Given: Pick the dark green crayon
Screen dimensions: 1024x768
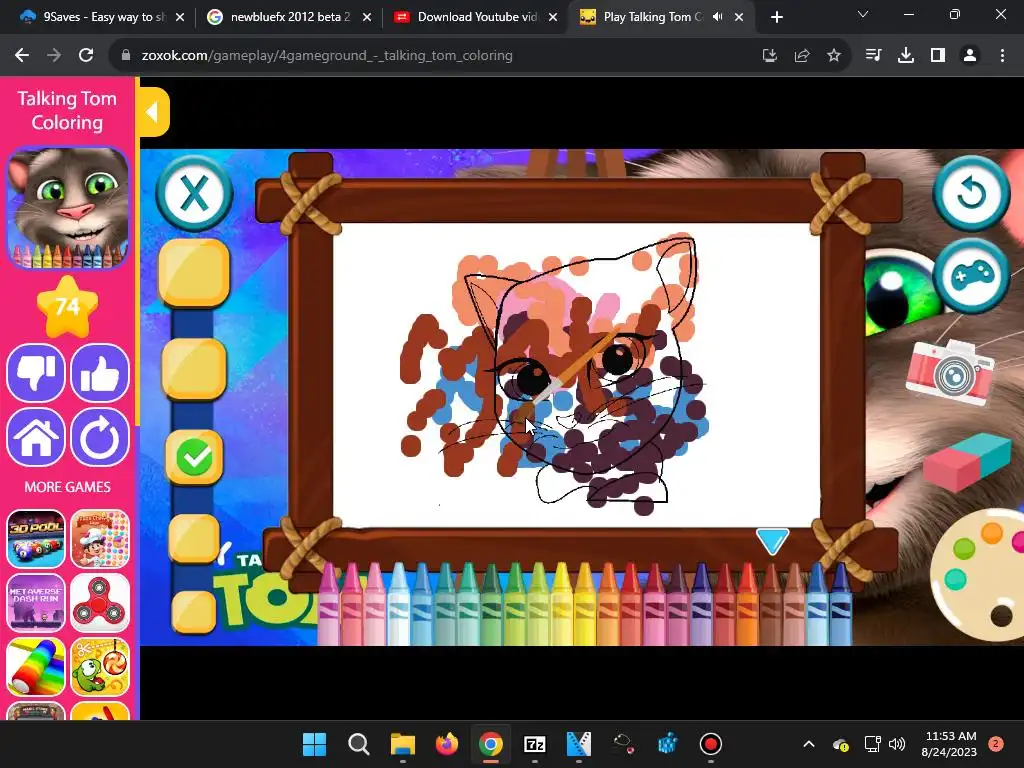Looking at the screenshot, I should click(492, 604).
